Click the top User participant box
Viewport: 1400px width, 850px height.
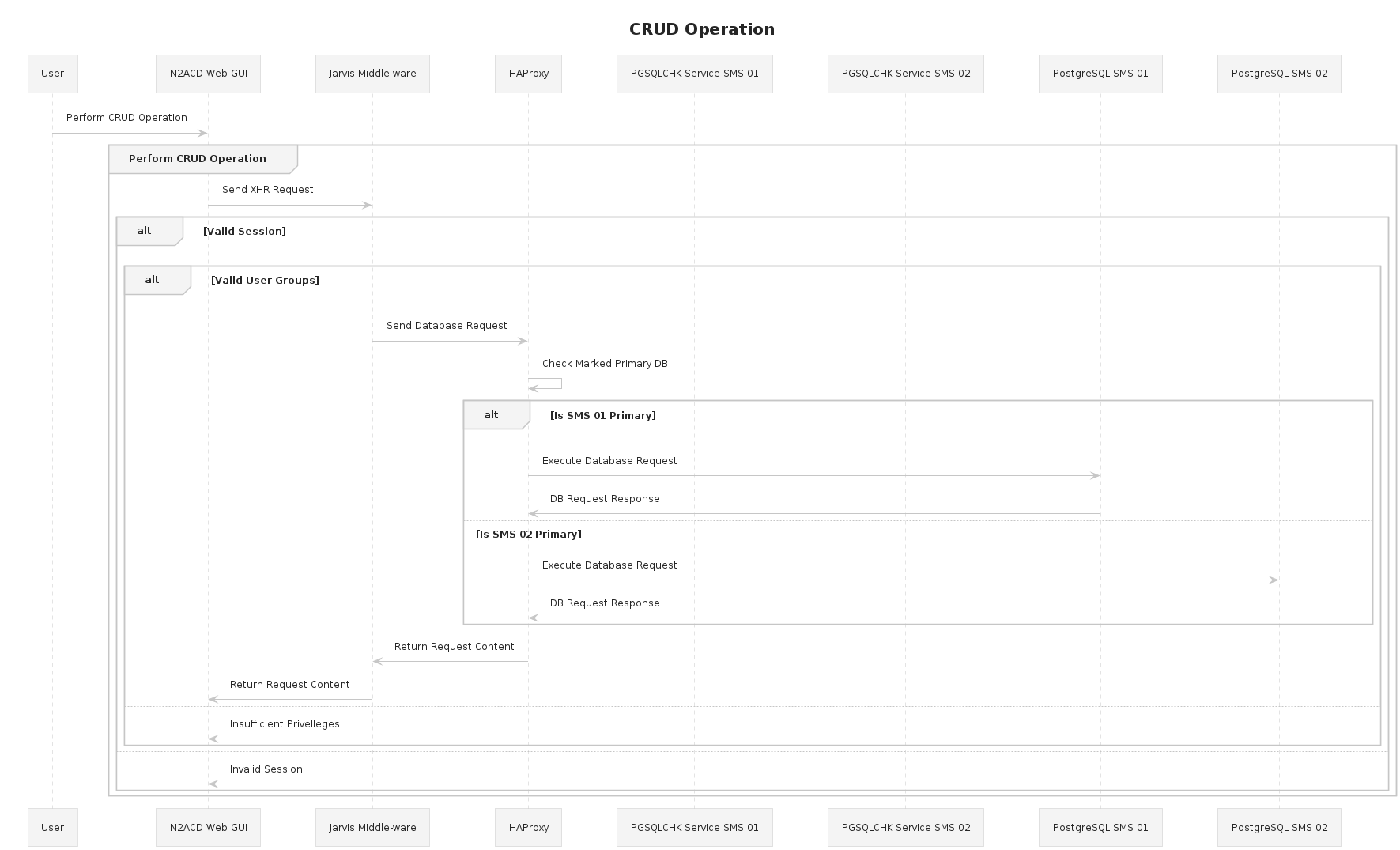pos(52,74)
